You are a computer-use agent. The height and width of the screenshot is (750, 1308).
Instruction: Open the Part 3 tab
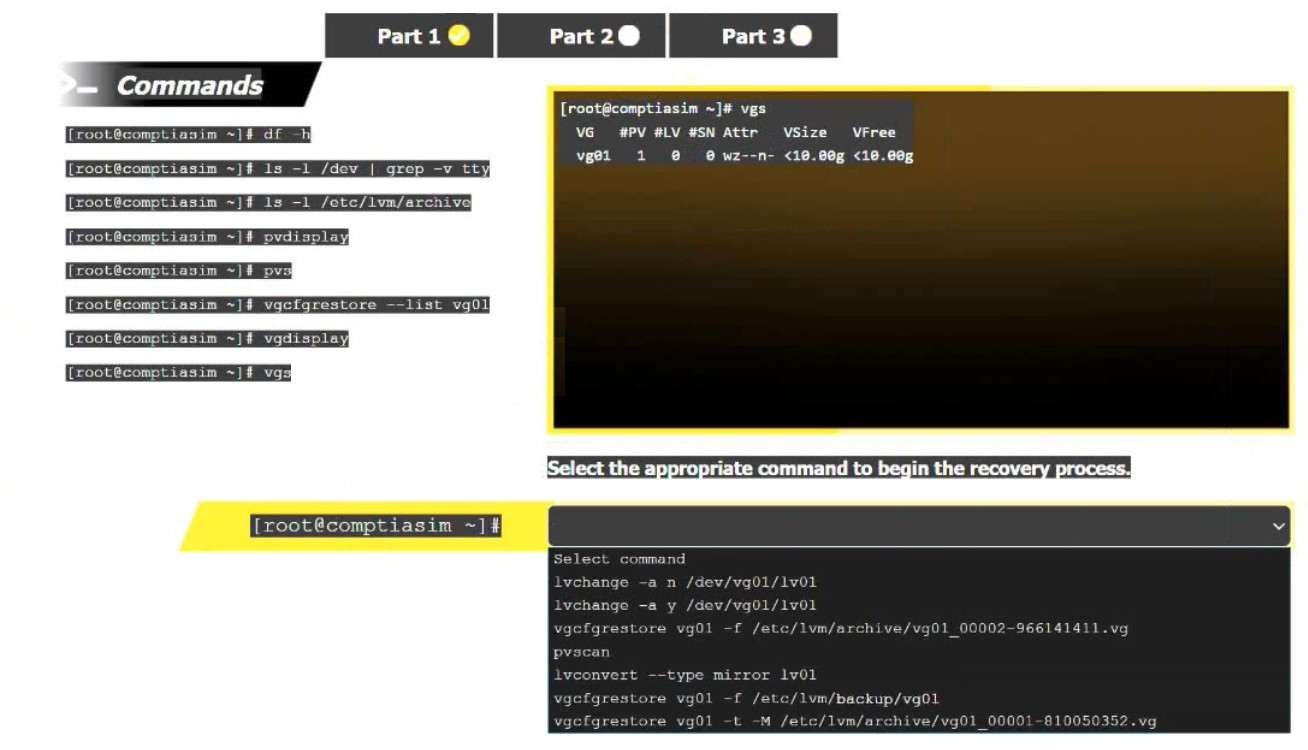point(754,36)
